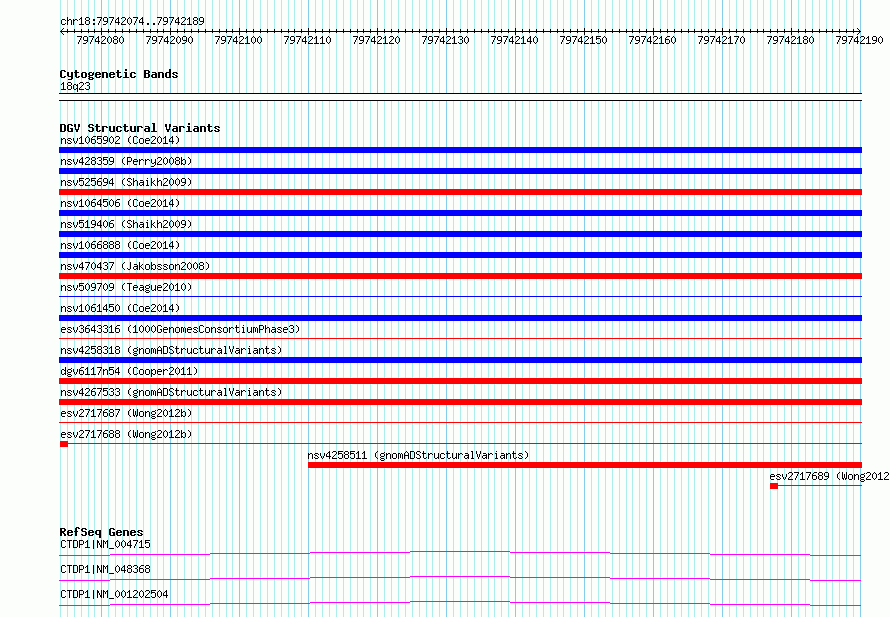Click ruler position 79742120
This screenshot has height=617, width=890.
(376, 40)
